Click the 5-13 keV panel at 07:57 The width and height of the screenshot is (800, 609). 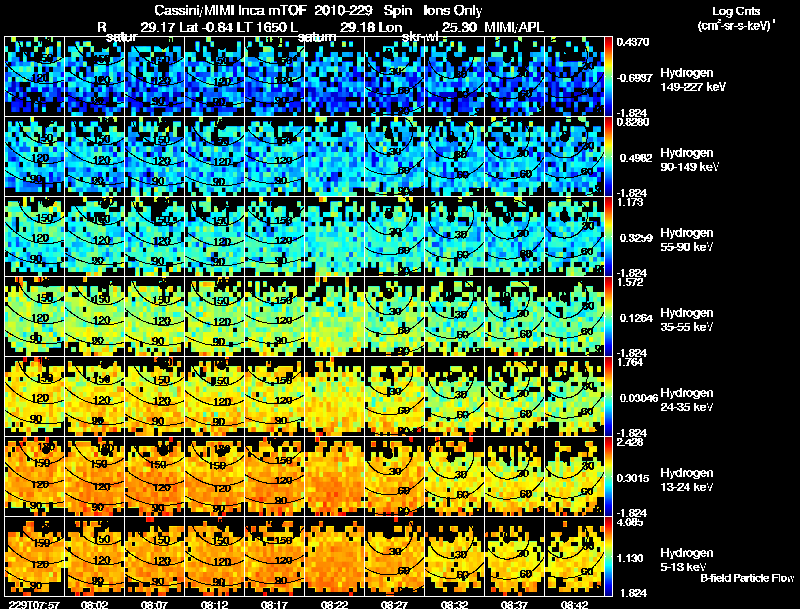coord(35,557)
